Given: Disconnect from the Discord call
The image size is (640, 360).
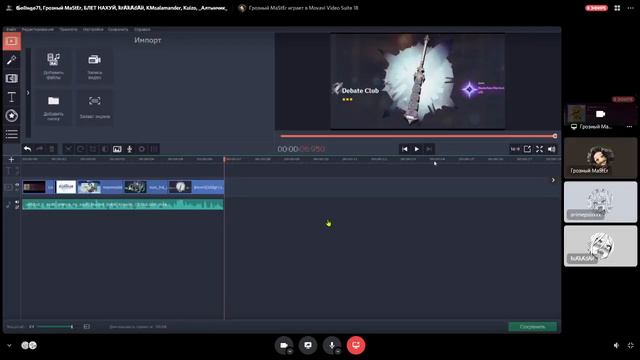Looking at the screenshot, I should pos(356,345).
